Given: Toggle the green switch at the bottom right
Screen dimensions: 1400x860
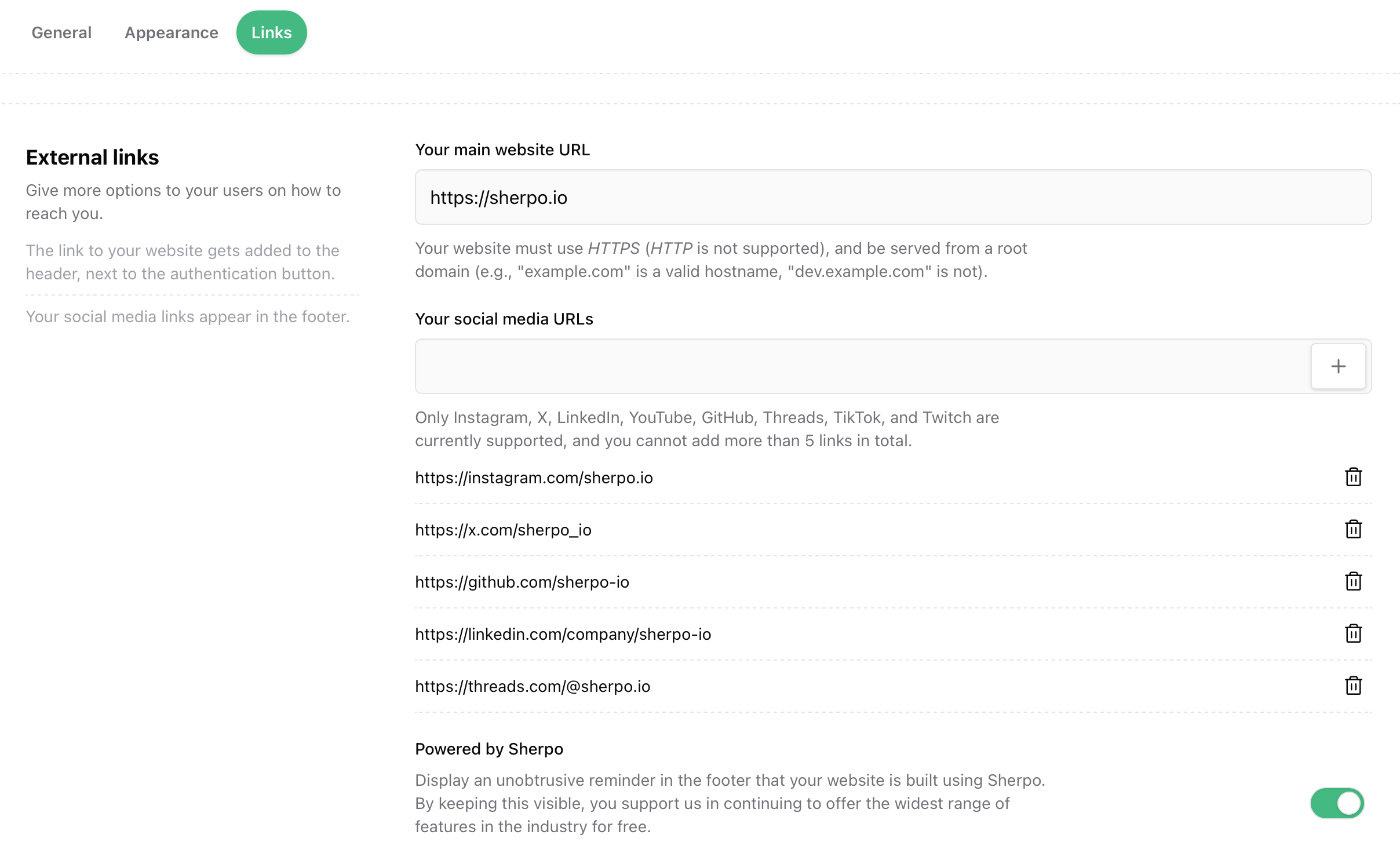Looking at the screenshot, I should tap(1337, 803).
